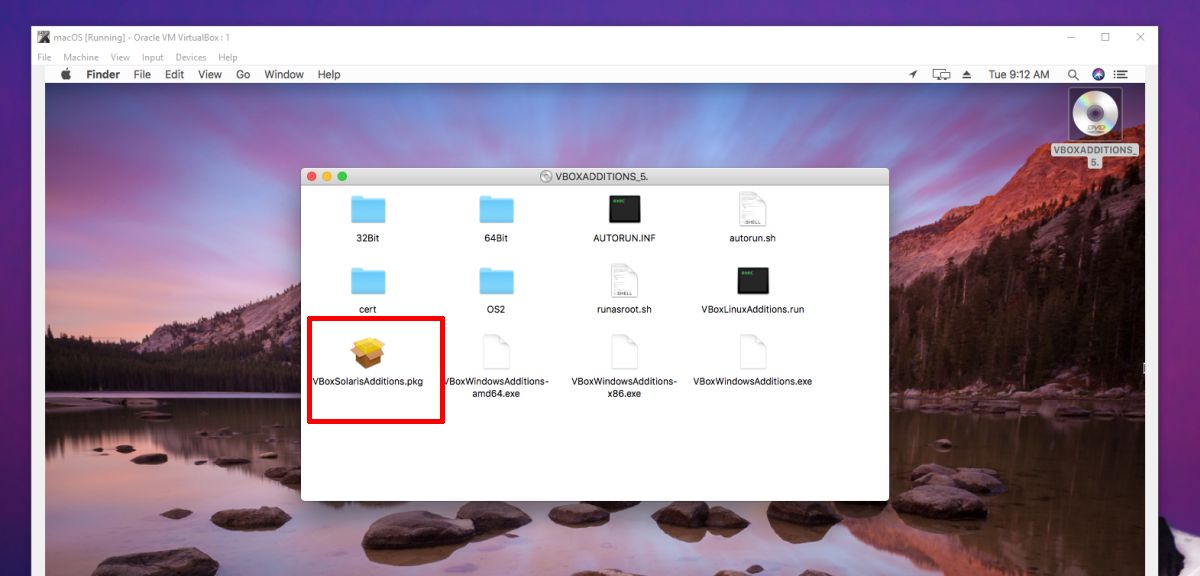Click the eject icon in the menu bar
Viewport: 1200px width, 576px height.
[967, 75]
